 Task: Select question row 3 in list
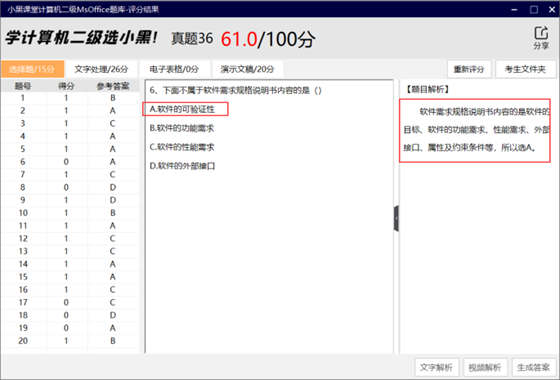(x=70, y=124)
